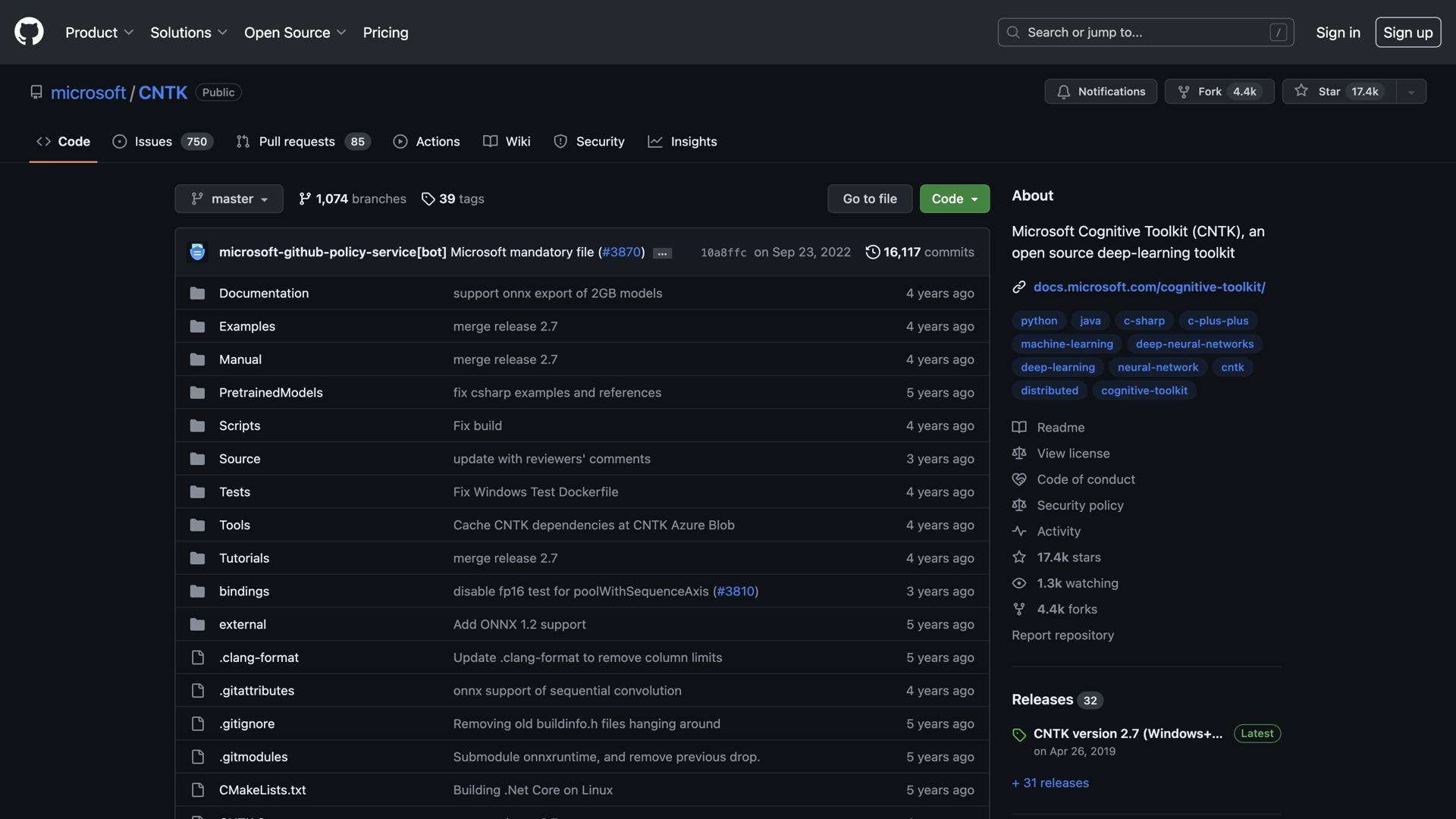Open repository notifications settings
Screen dimensions: 1456x819
(1100, 91)
